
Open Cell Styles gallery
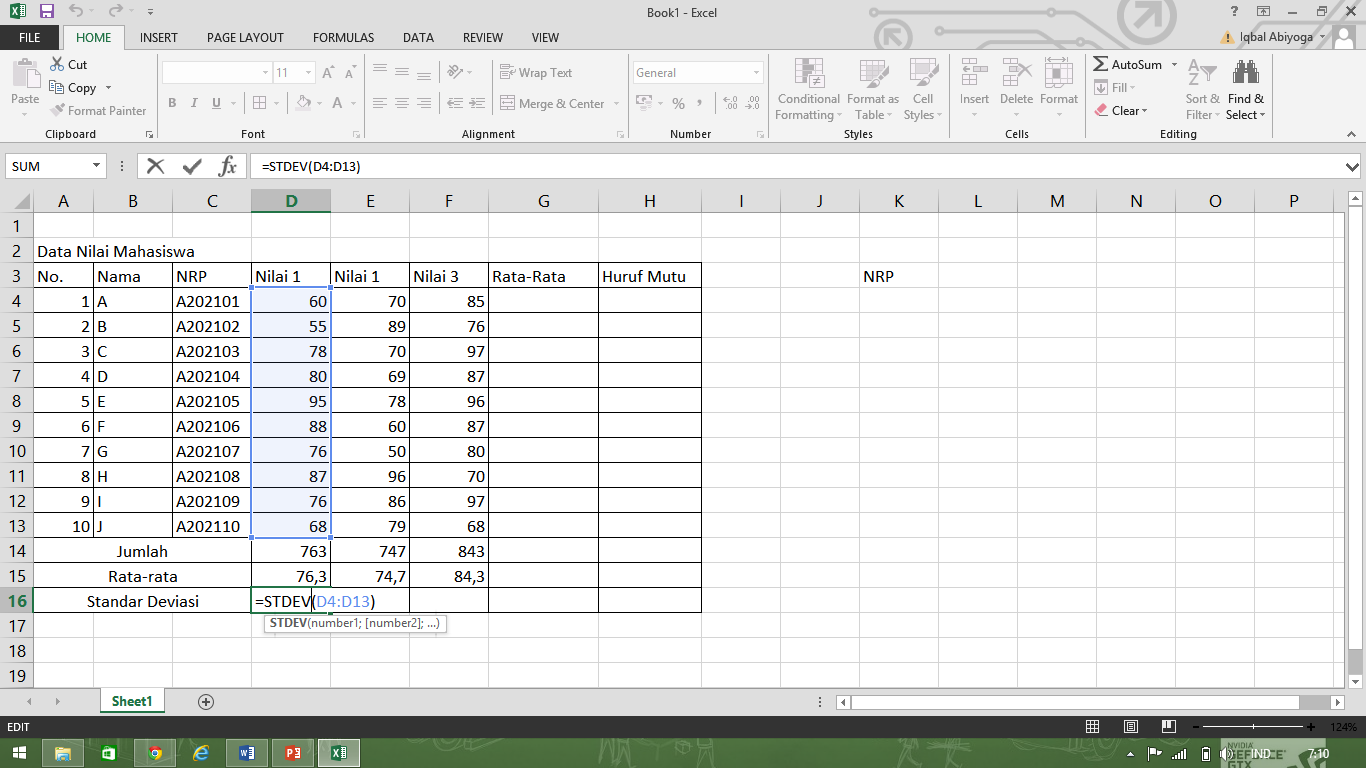tap(922, 89)
